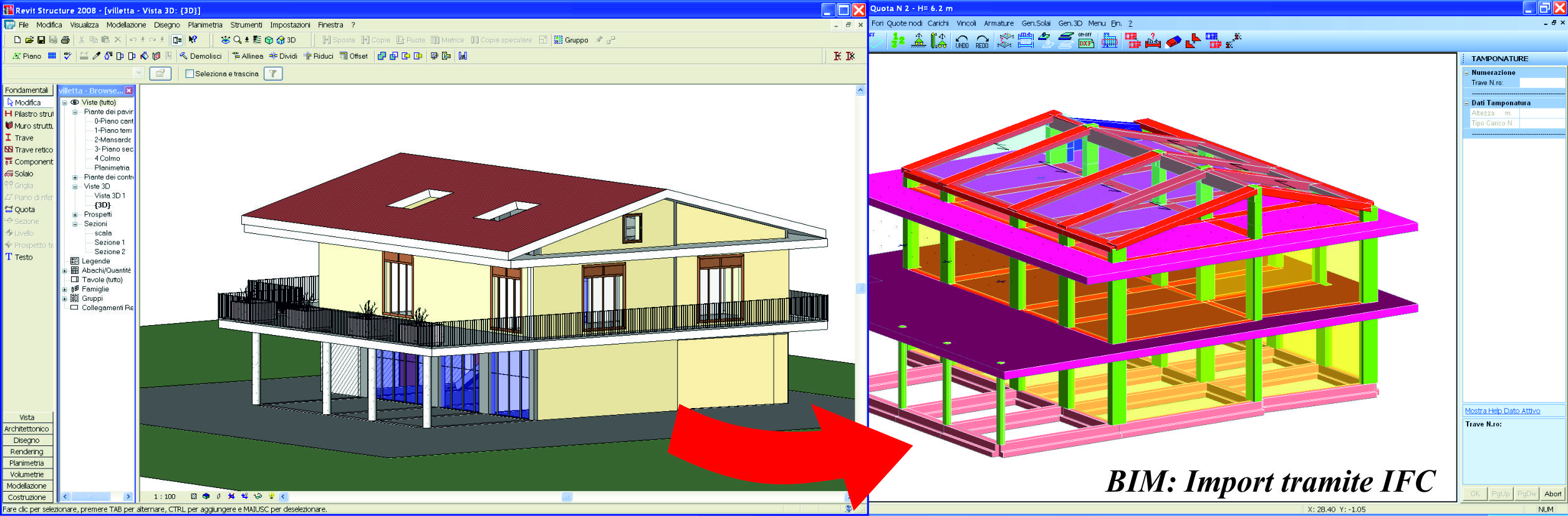This screenshot has height=516, width=1568.
Task: Open the Armature menu in Quota window
Action: pyautogui.click(x=999, y=24)
